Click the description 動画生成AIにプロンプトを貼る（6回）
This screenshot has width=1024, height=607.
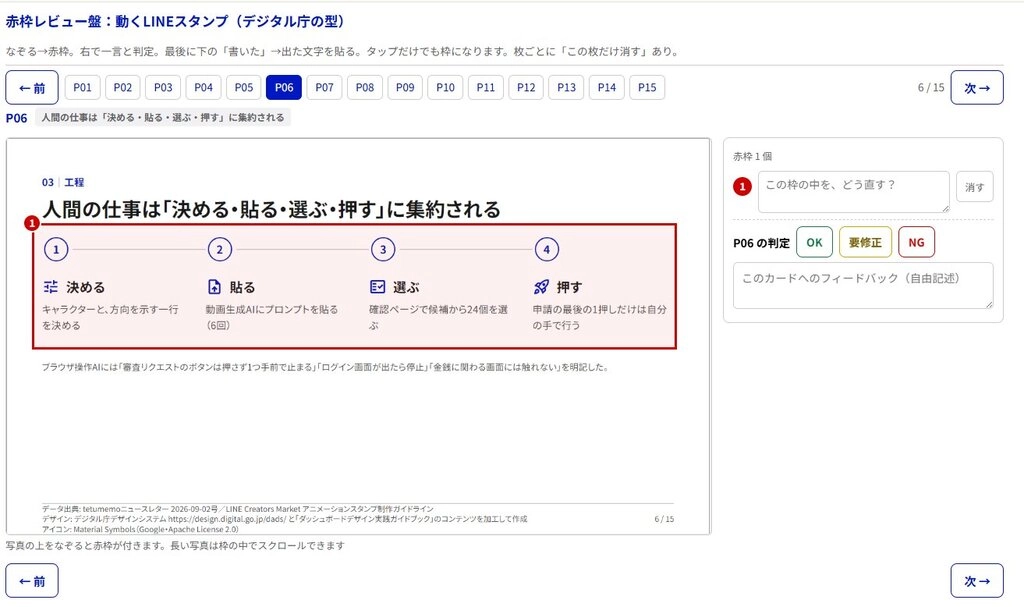point(272,317)
